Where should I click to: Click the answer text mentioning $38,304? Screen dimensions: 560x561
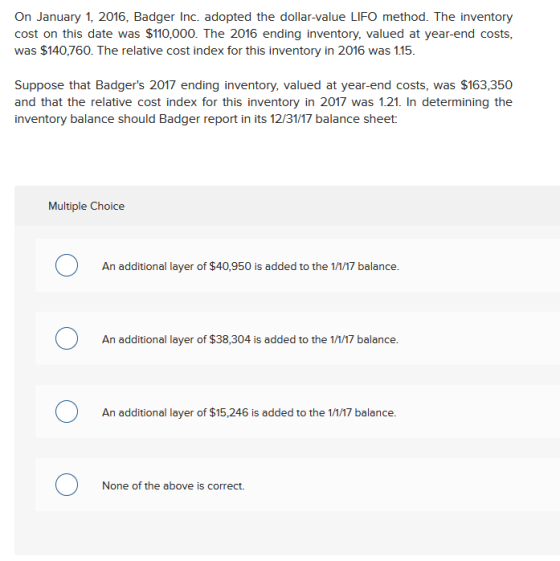(x=250, y=339)
